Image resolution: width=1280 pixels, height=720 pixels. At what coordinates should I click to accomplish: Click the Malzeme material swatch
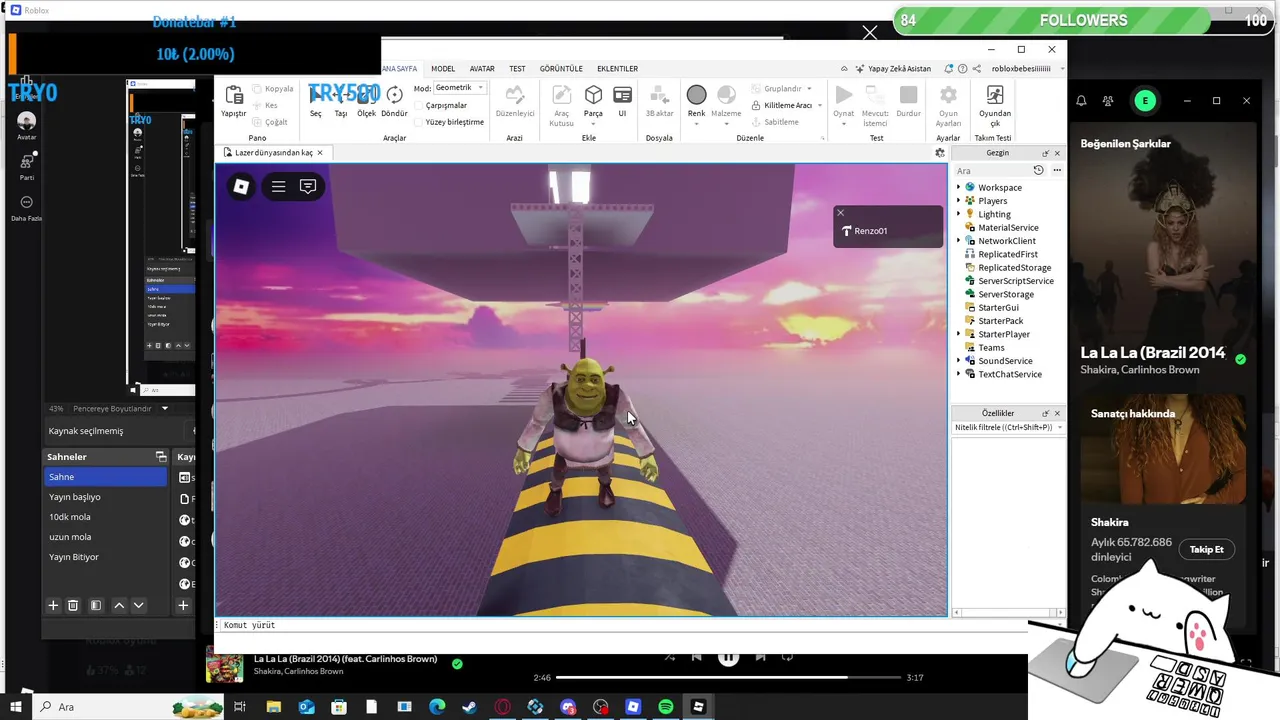pos(726,95)
